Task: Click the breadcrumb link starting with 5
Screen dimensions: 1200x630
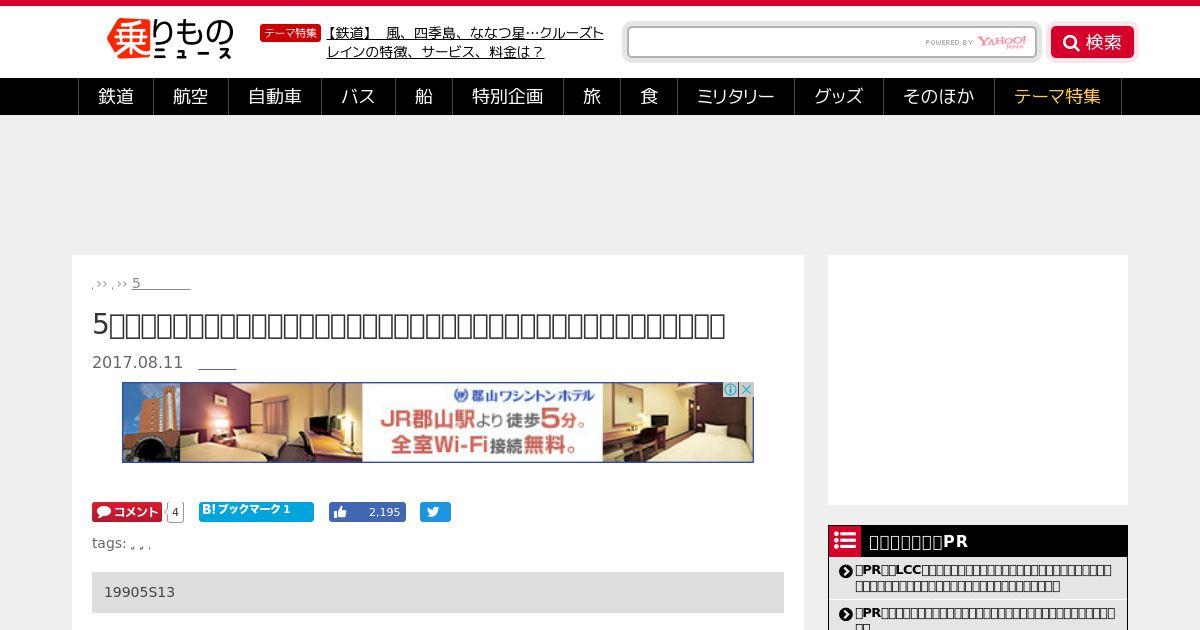Action: point(161,283)
